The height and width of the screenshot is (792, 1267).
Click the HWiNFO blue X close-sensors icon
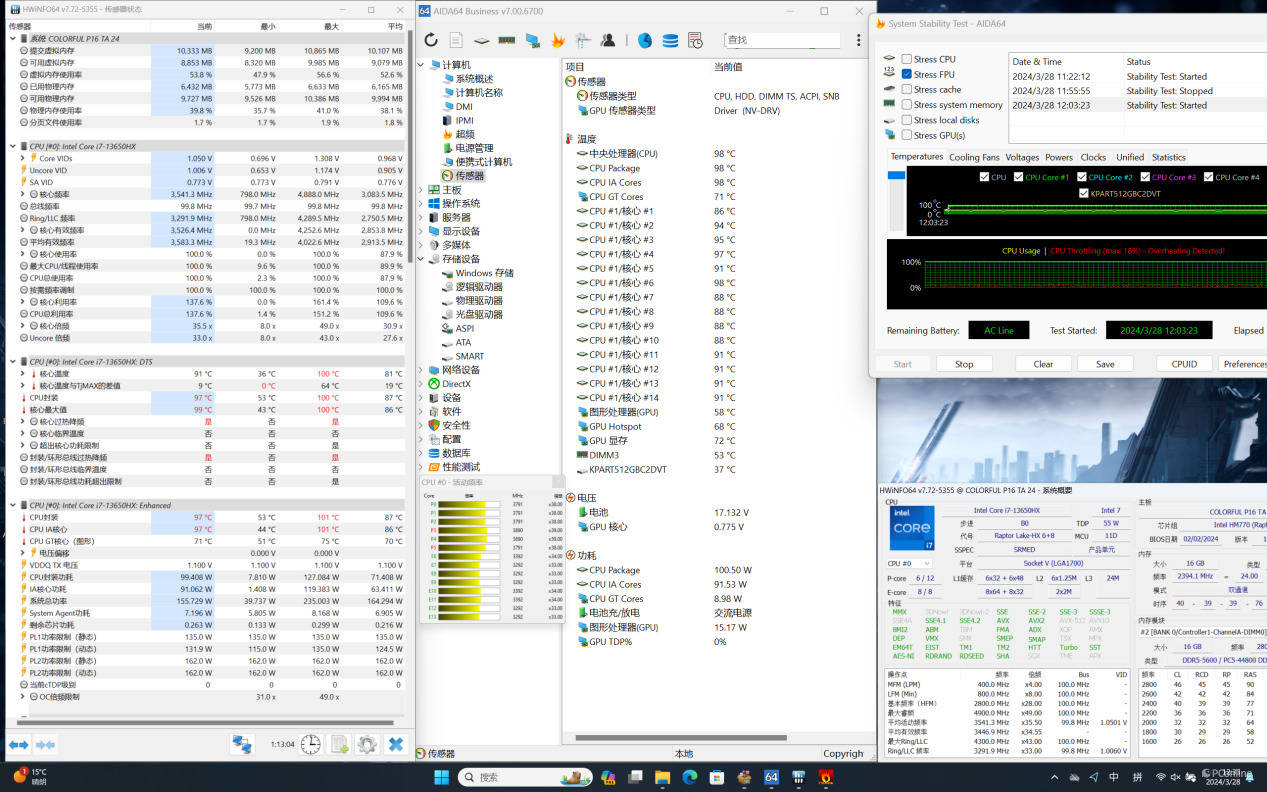396,744
